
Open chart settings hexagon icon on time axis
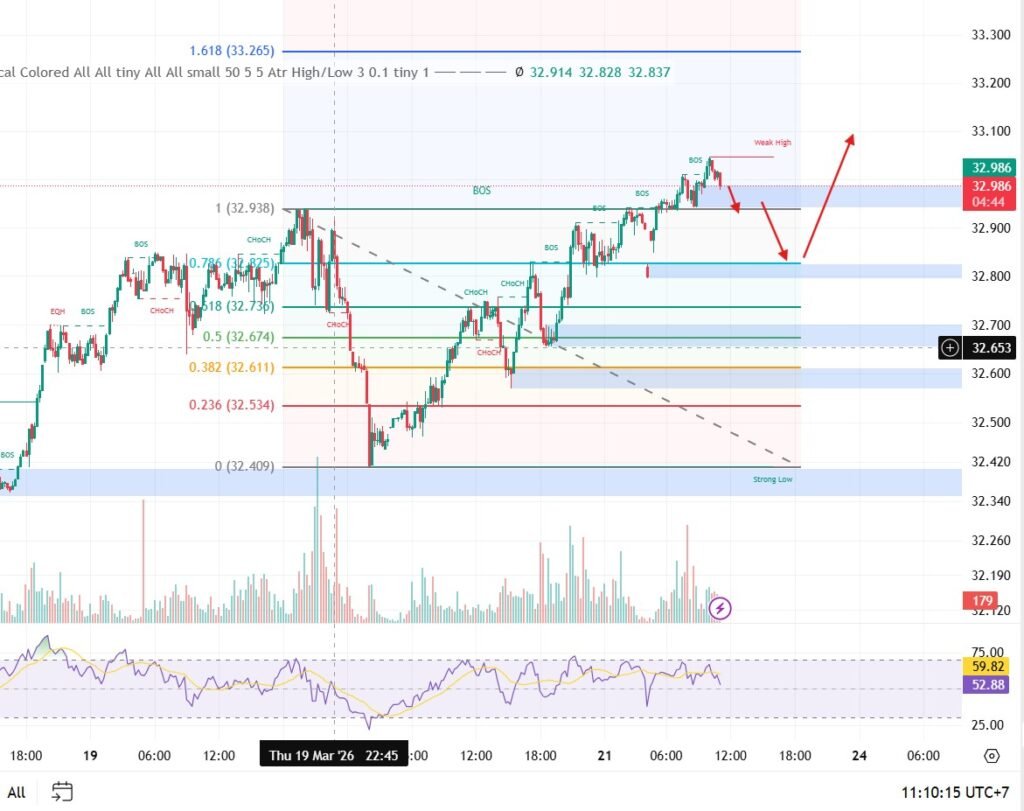[x=991, y=756]
